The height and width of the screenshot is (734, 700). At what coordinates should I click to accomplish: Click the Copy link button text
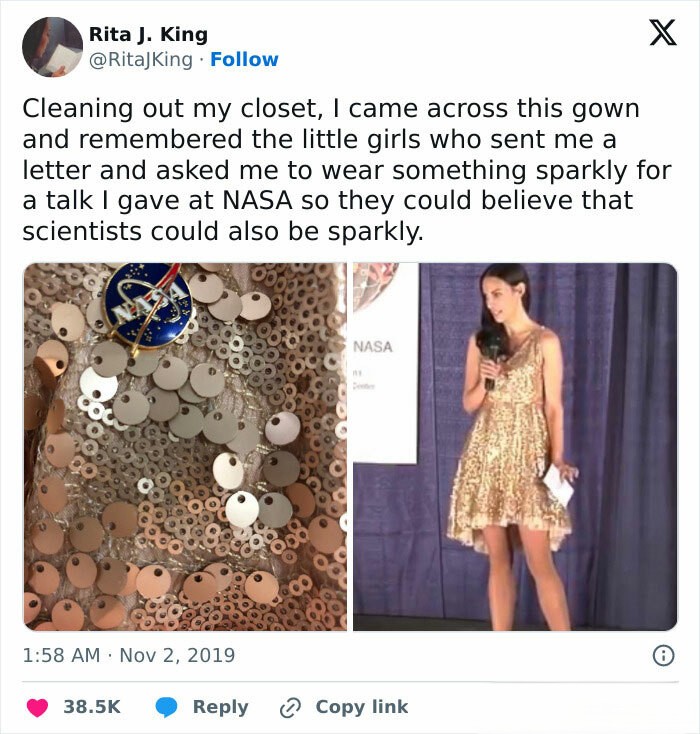(x=362, y=707)
